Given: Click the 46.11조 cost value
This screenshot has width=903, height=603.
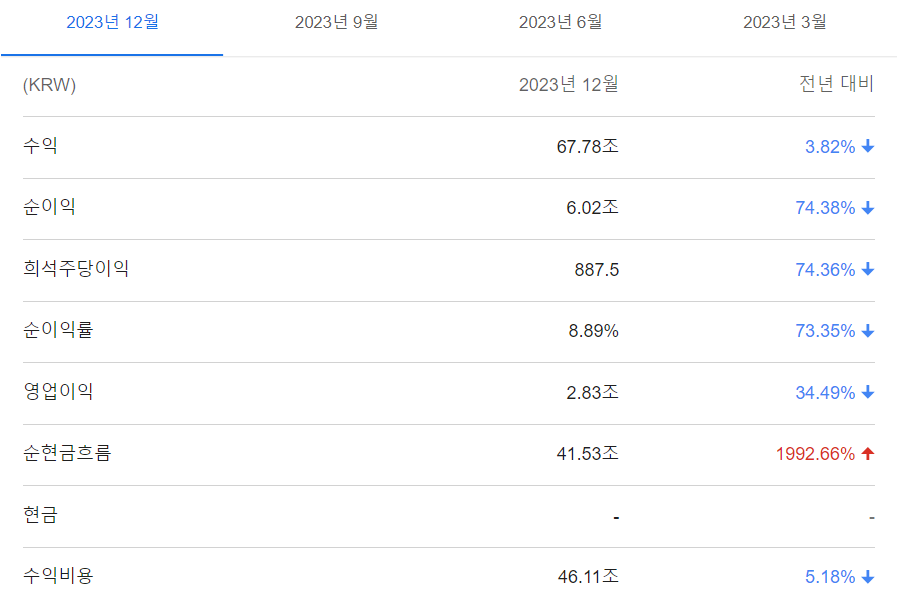Looking at the screenshot, I should click(x=588, y=577).
